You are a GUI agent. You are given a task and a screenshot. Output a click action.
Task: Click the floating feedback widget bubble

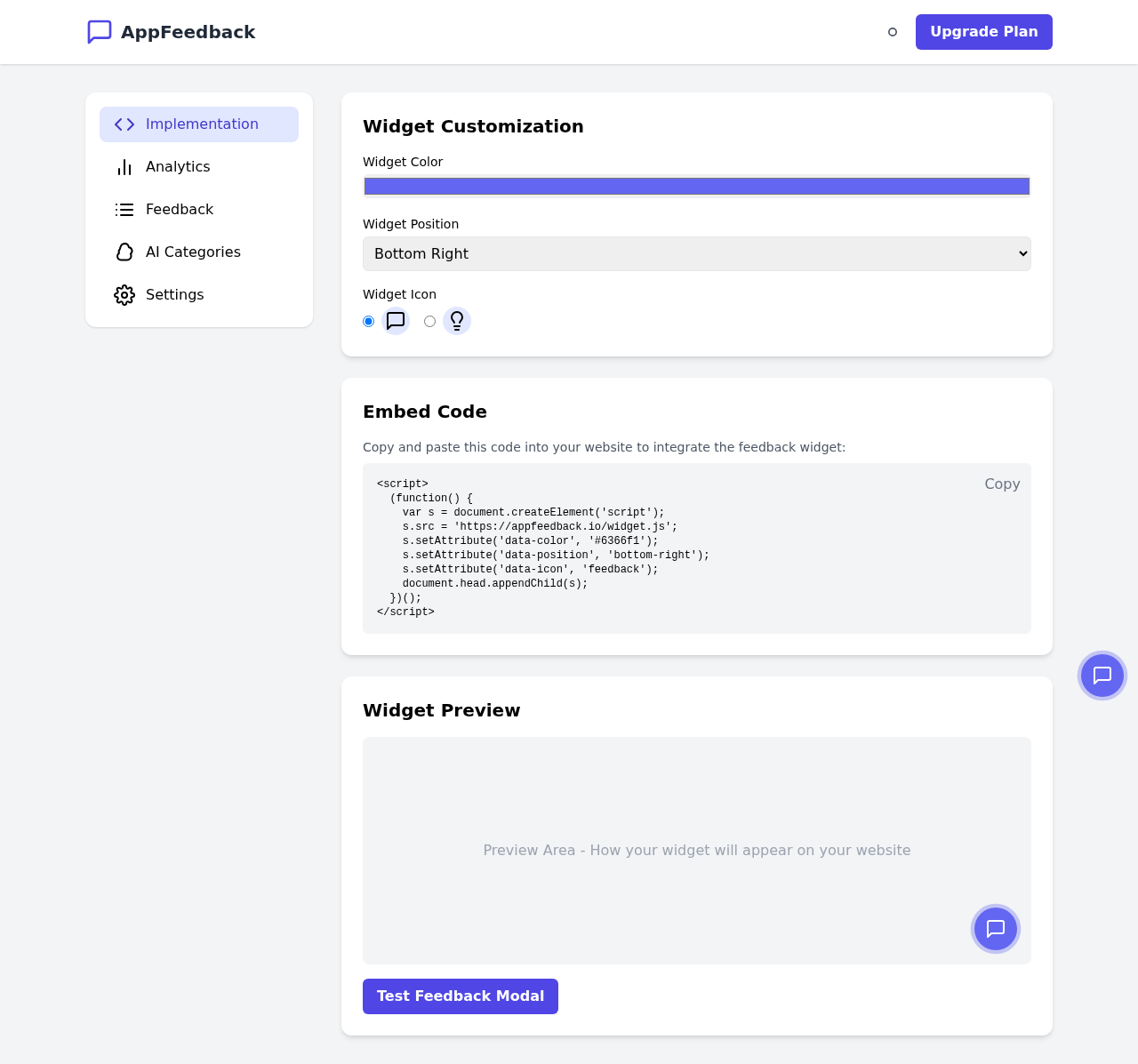click(1102, 676)
